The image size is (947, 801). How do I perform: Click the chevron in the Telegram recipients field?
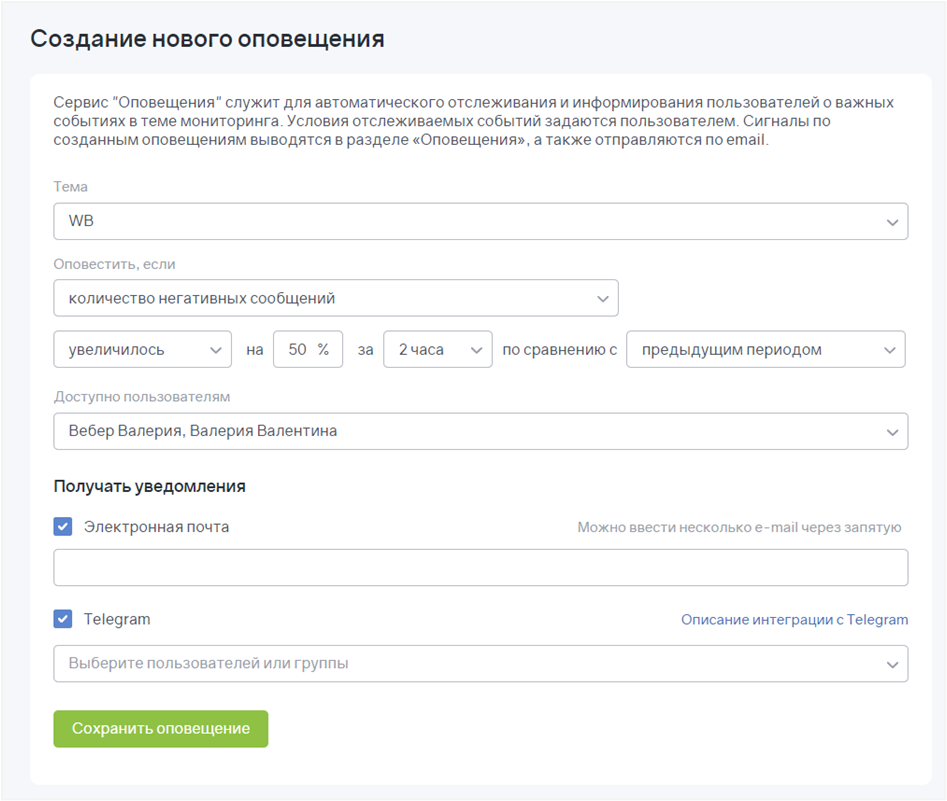tap(892, 664)
